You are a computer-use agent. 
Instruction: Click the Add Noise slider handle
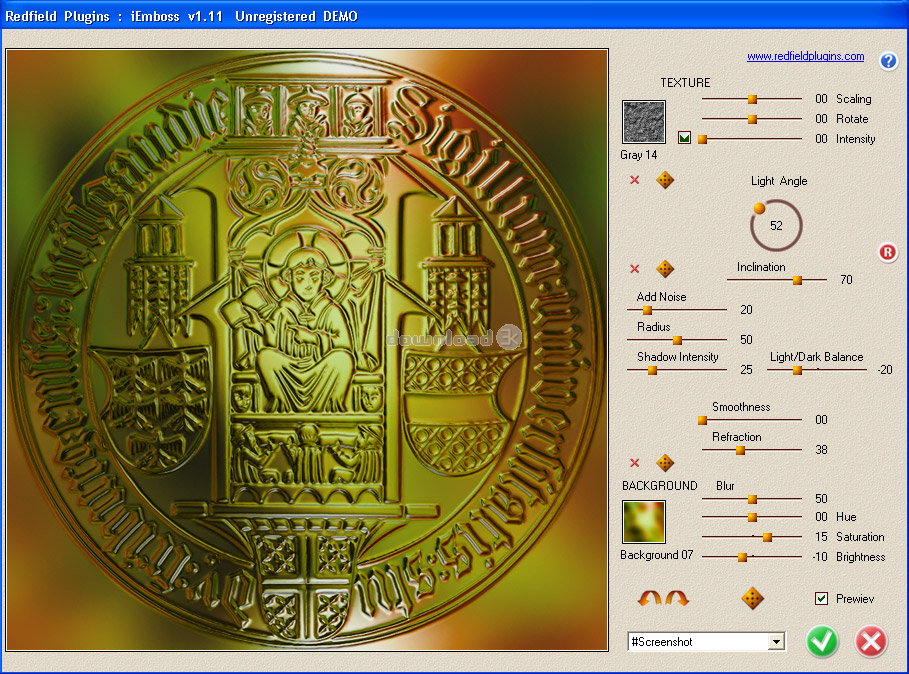(x=647, y=310)
